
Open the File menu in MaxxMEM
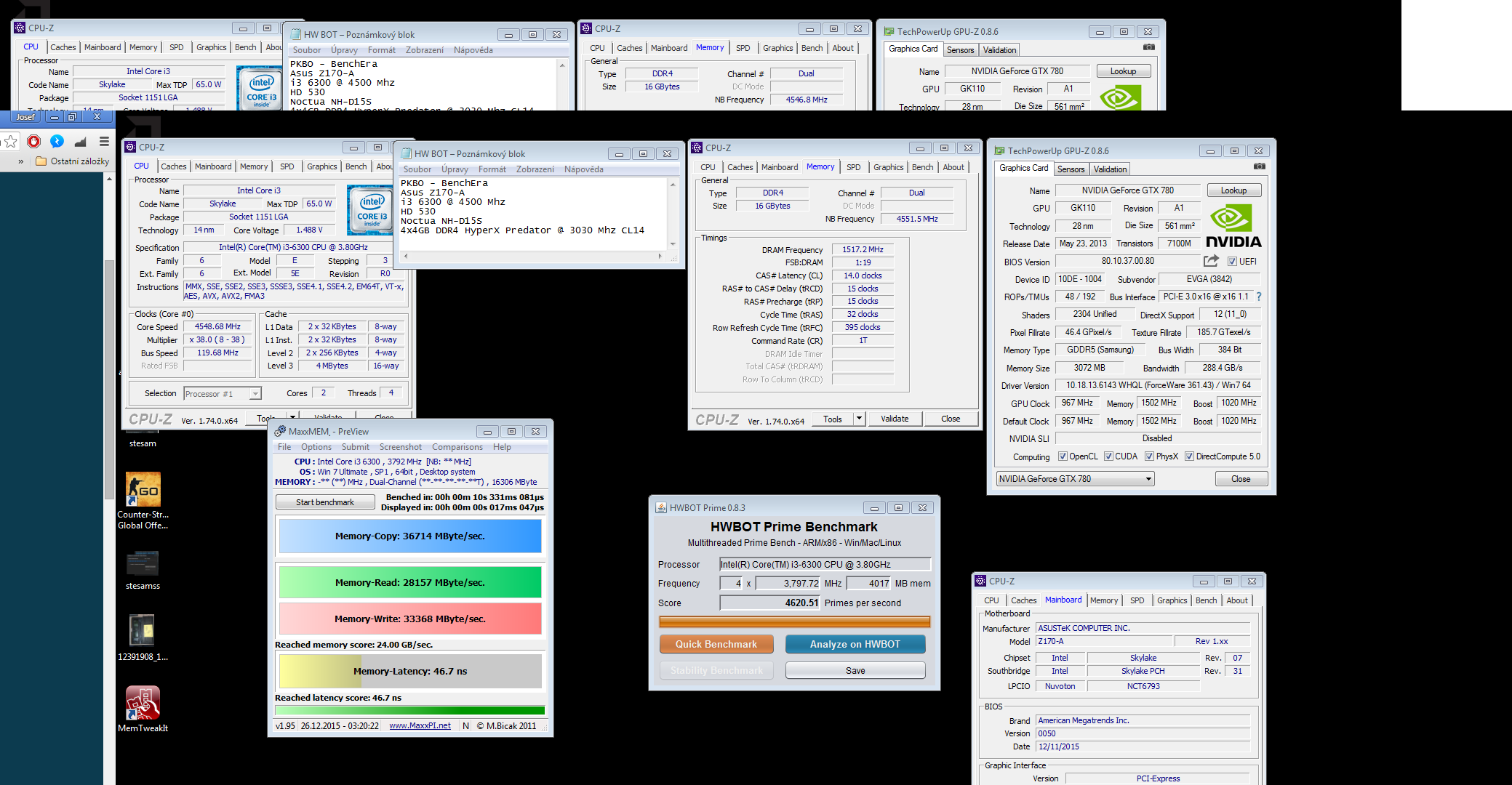284,447
